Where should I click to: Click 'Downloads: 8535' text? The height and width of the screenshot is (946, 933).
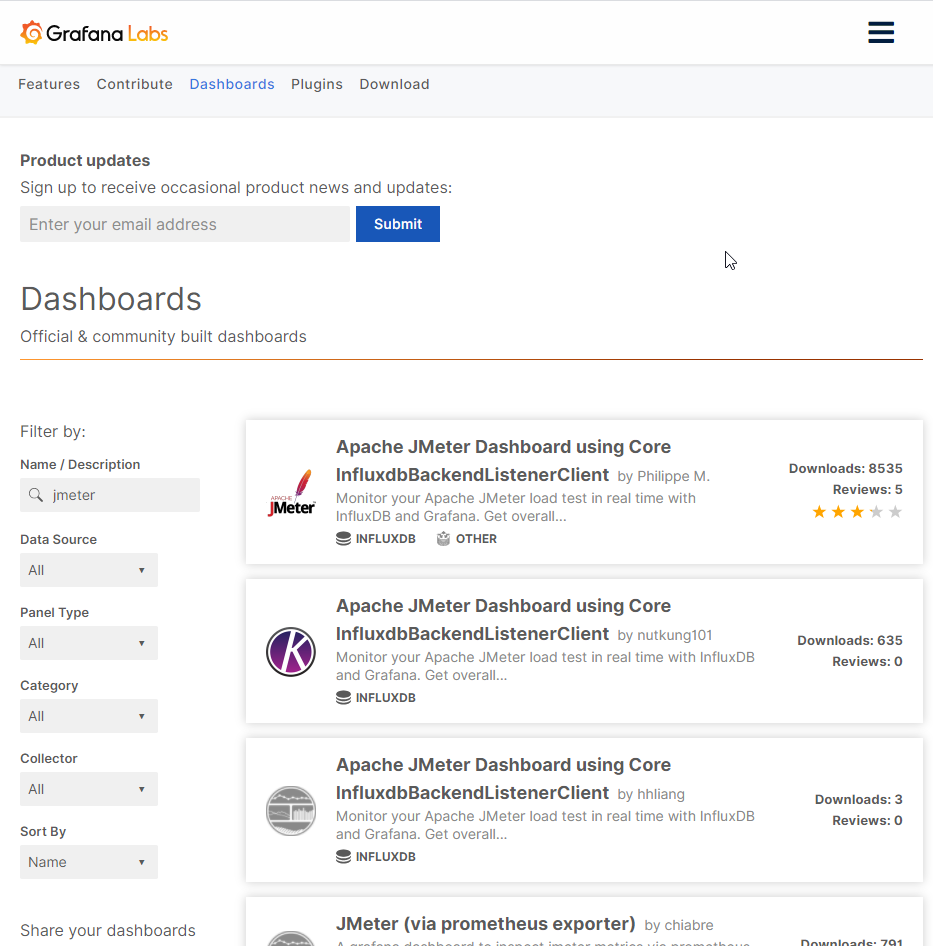[845, 469]
